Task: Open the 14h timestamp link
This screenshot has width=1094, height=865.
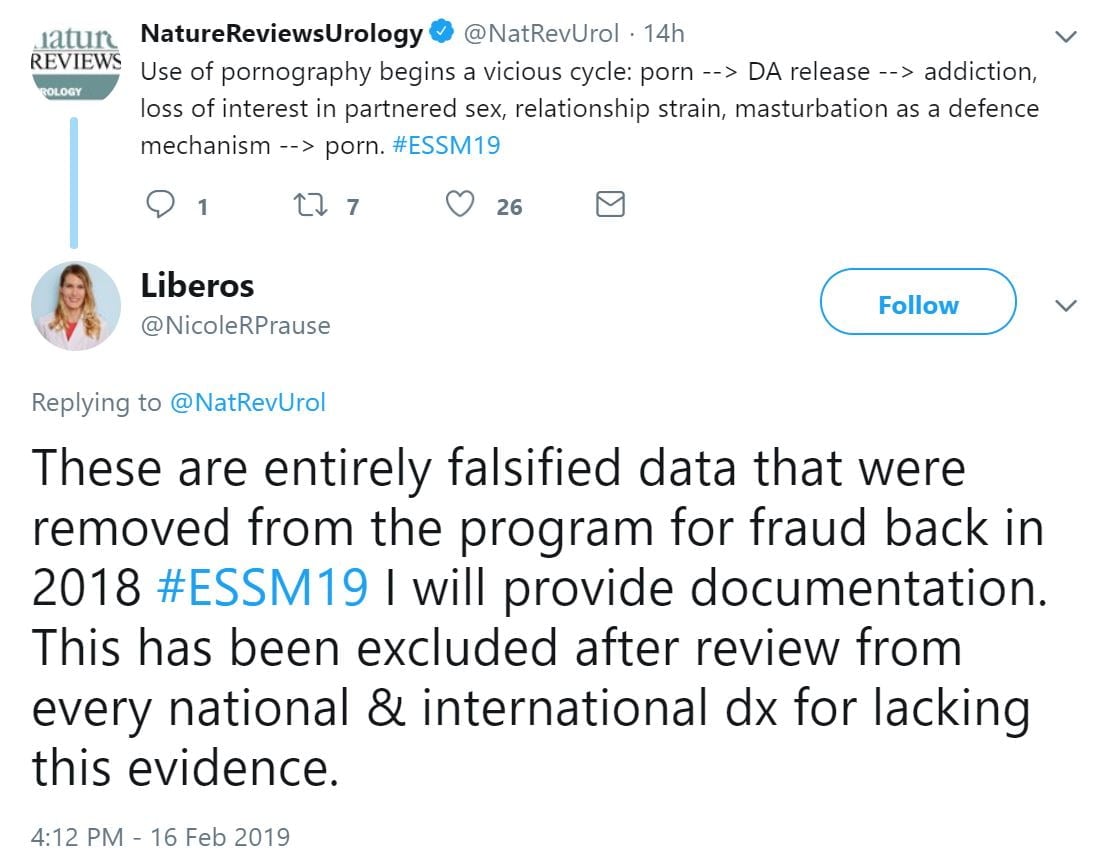Action: pyautogui.click(x=664, y=33)
